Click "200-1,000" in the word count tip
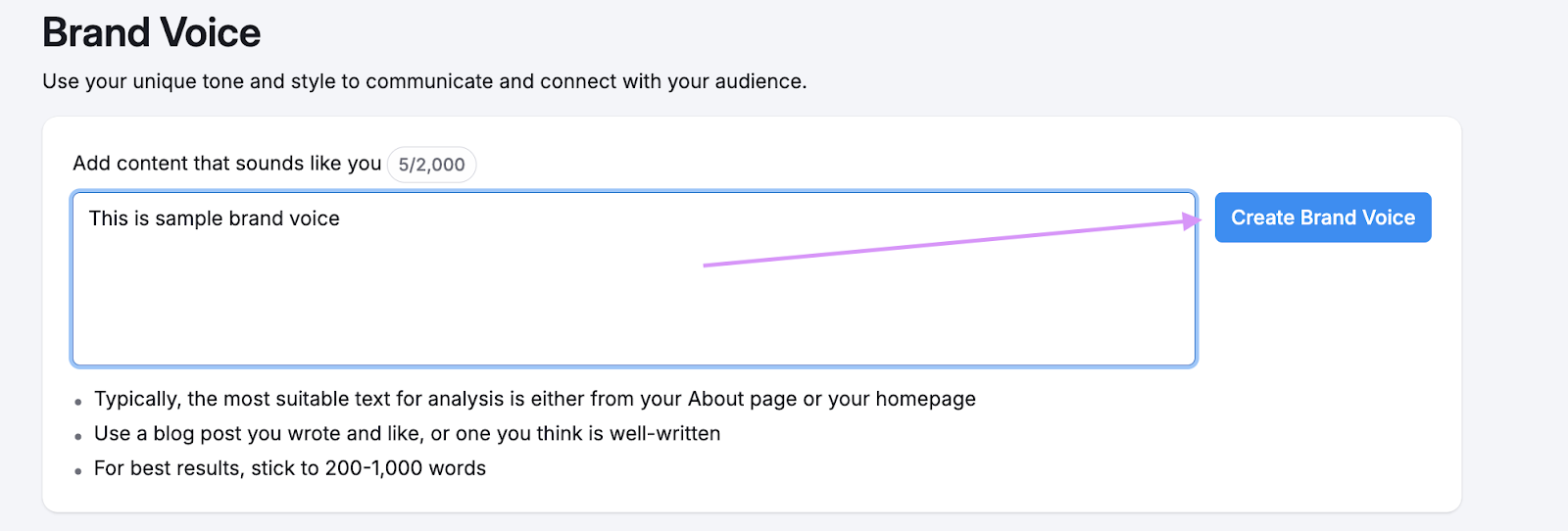 pos(373,468)
